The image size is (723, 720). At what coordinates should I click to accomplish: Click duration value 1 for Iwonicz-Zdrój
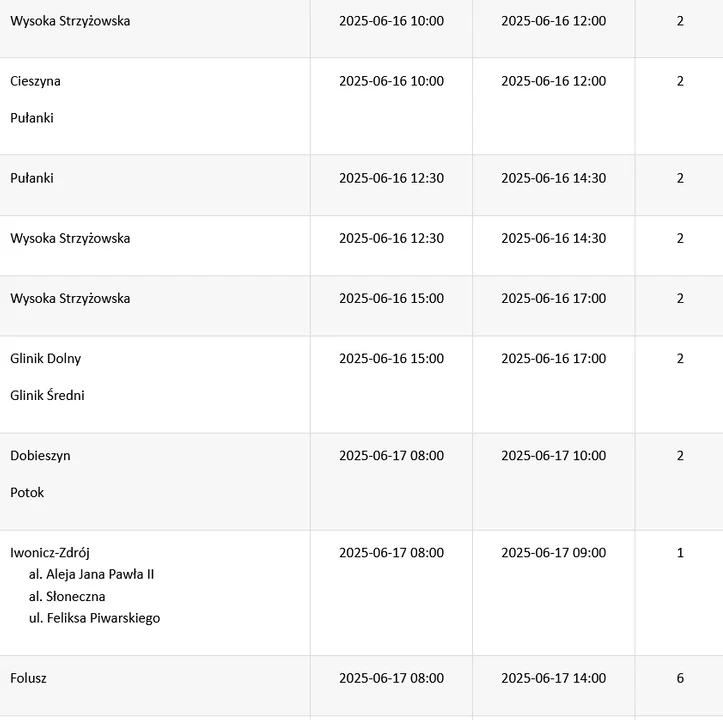coord(680,553)
